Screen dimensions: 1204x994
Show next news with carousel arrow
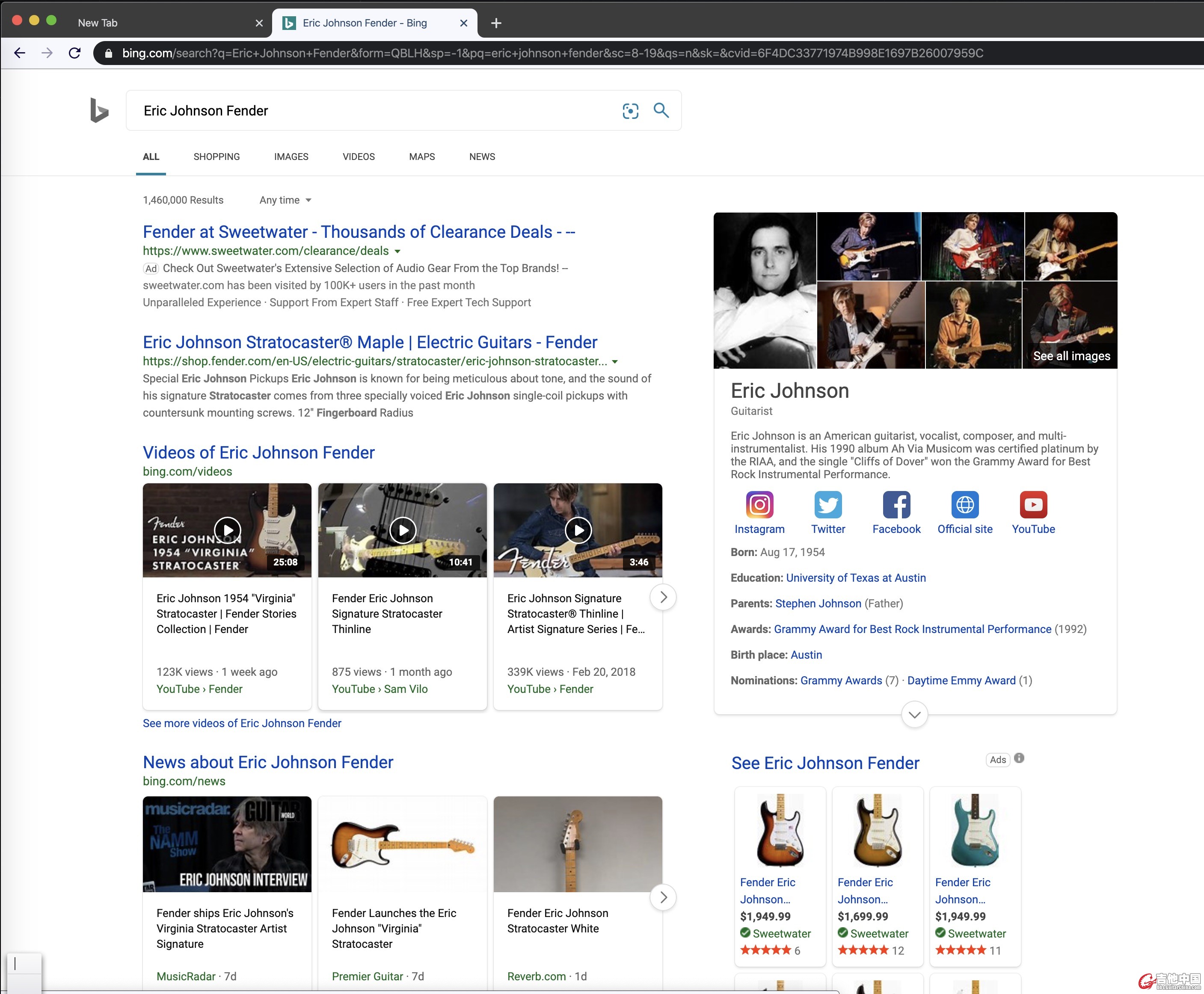pyautogui.click(x=663, y=897)
